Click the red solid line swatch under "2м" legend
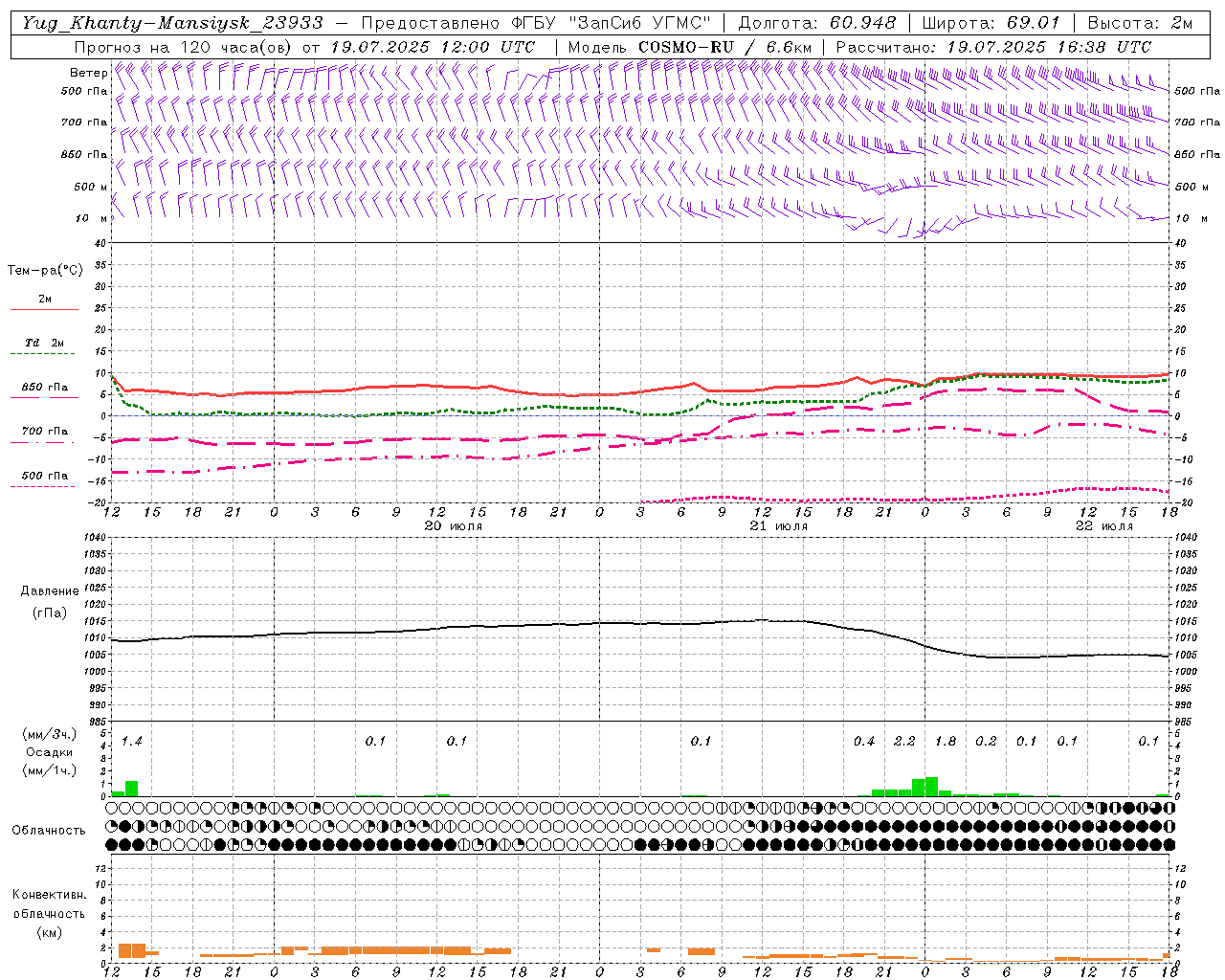The width and height of the screenshot is (1225, 980). coord(44,310)
